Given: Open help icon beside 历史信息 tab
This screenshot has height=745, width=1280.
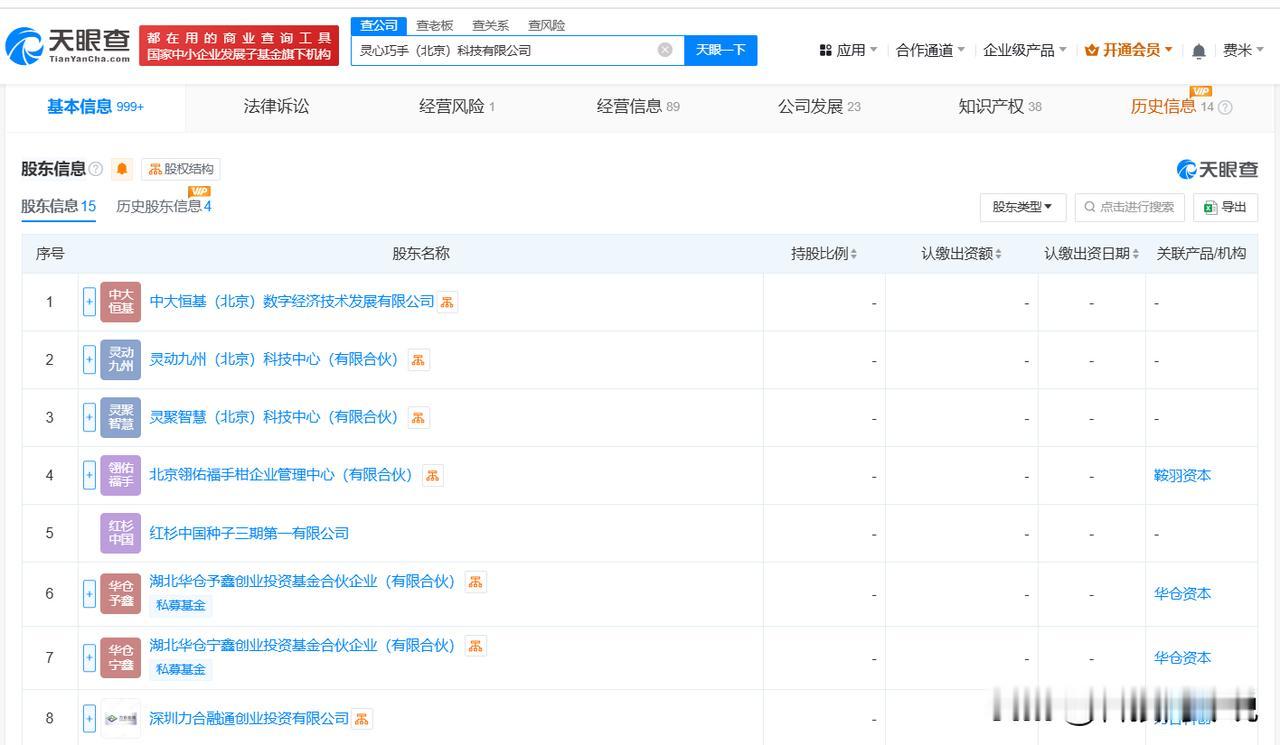Looking at the screenshot, I should tap(1225, 107).
